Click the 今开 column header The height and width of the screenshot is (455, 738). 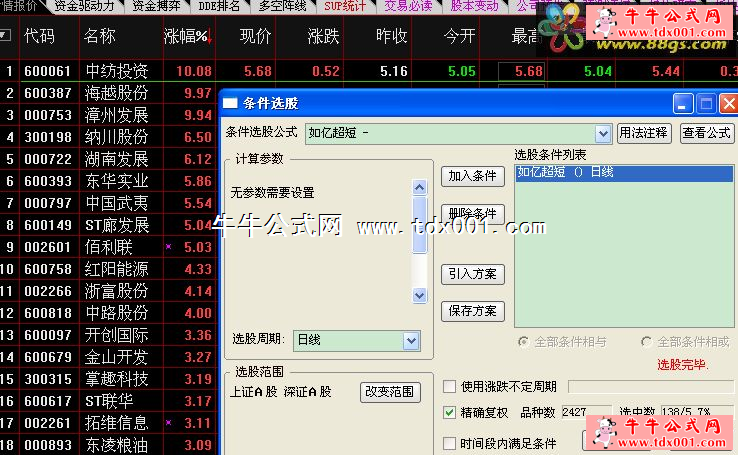[459, 36]
